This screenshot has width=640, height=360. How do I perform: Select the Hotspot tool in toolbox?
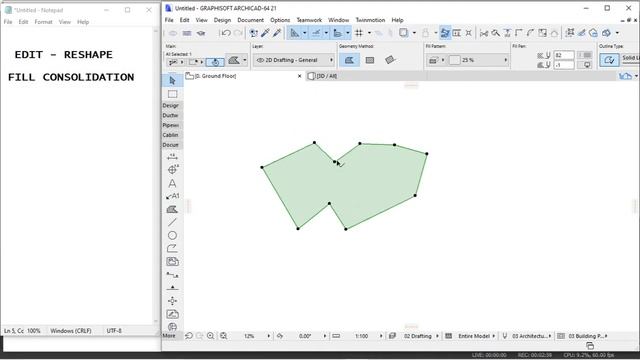172,301
